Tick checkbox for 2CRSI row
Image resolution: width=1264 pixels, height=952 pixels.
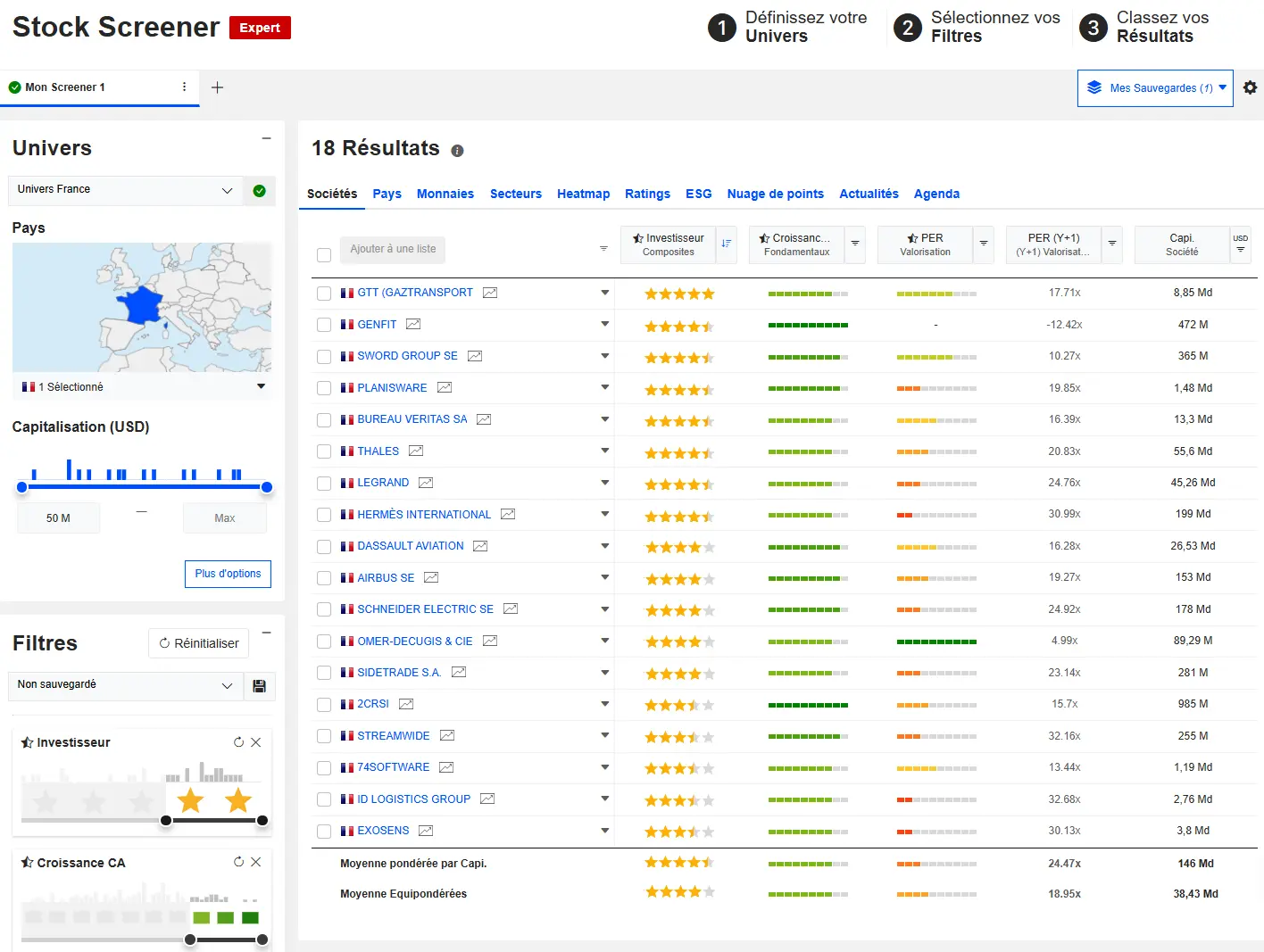(324, 705)
